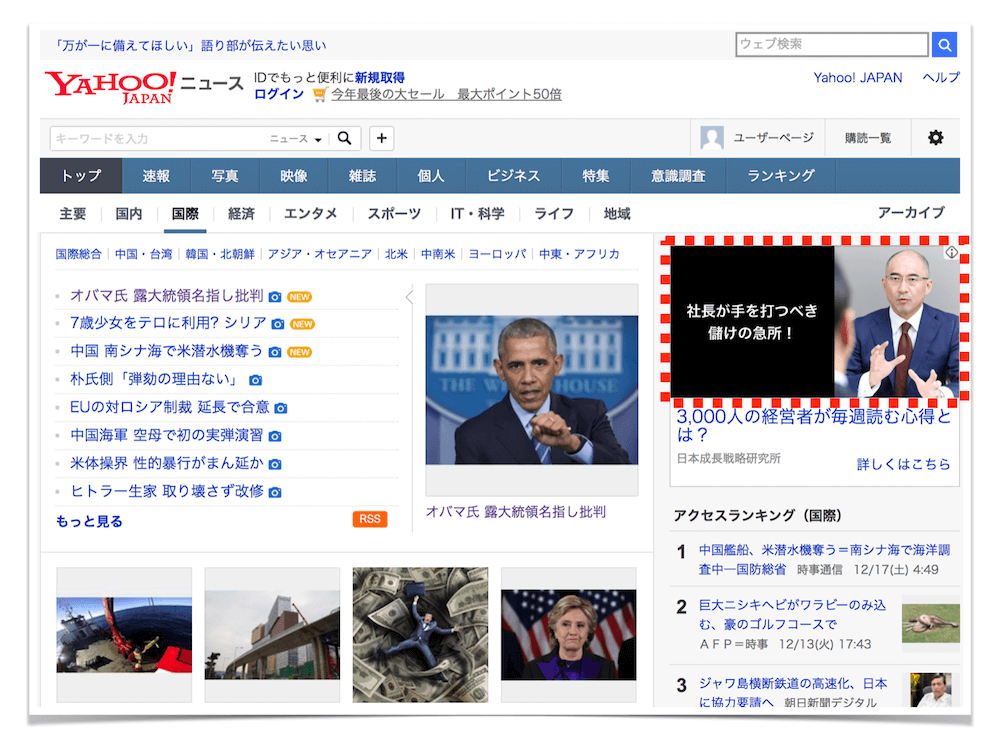1000x750 pixels.
Task: Open the settings gear icon
Action: [934, 138]
